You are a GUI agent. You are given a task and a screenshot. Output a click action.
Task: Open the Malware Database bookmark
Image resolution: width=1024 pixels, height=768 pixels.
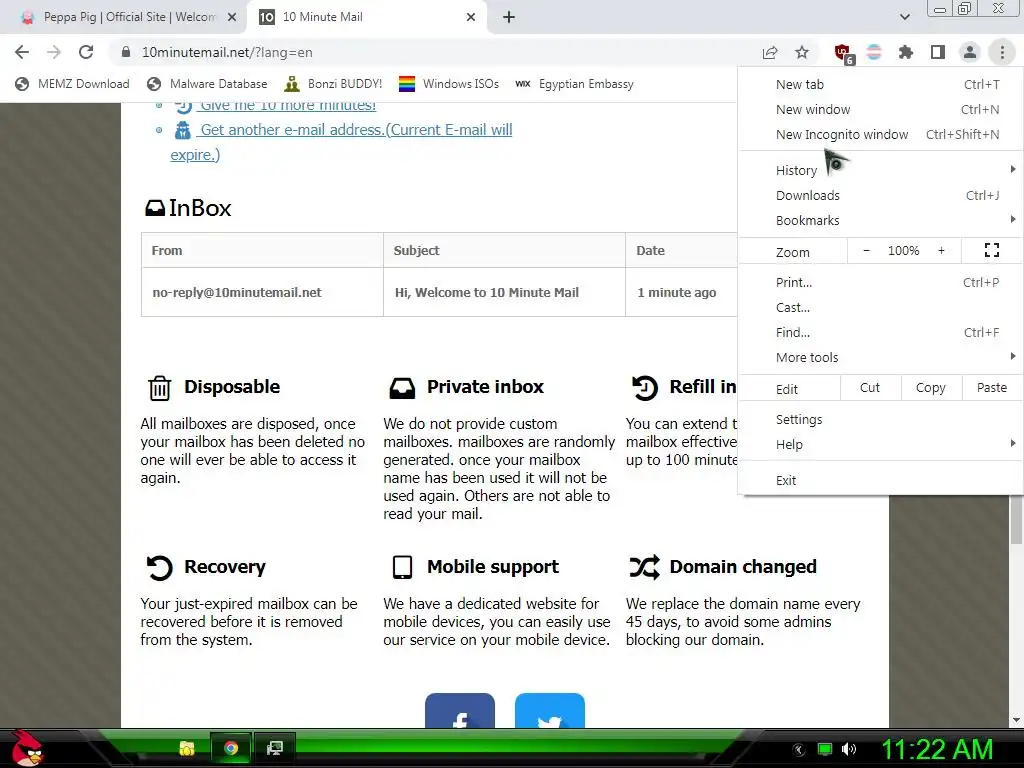pos(207,84)
